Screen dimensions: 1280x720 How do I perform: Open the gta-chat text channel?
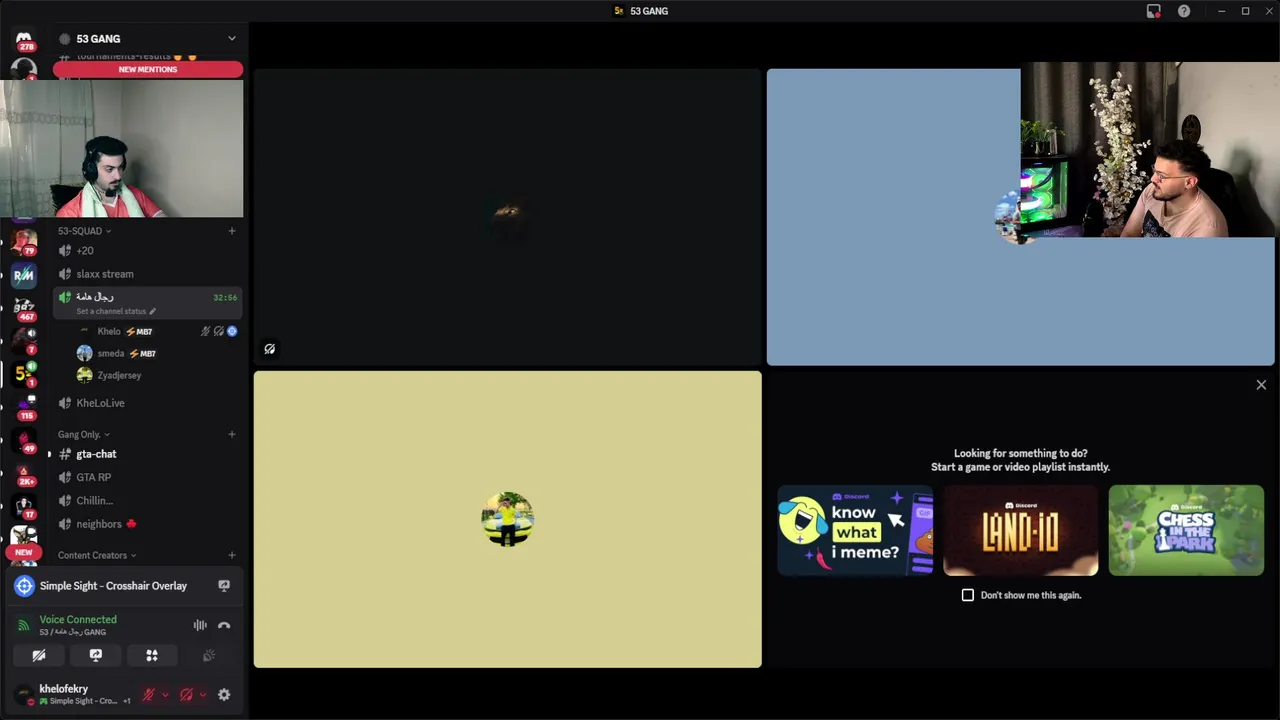point(148,454)
